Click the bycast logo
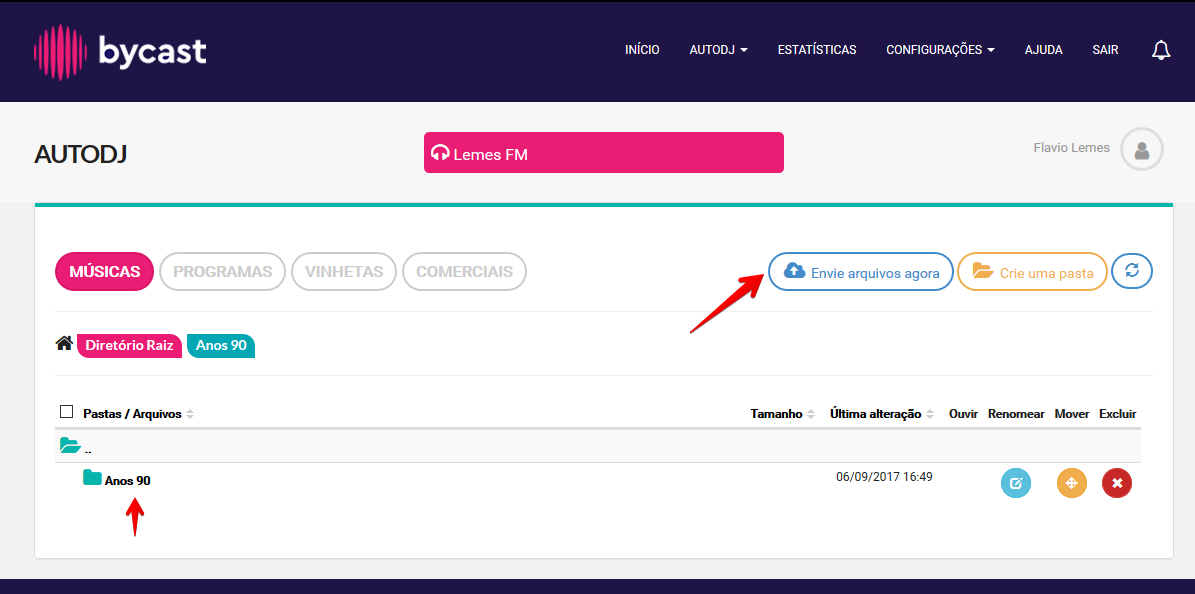The width and height of the screenshot is (1195, 594). pos(120,52)
